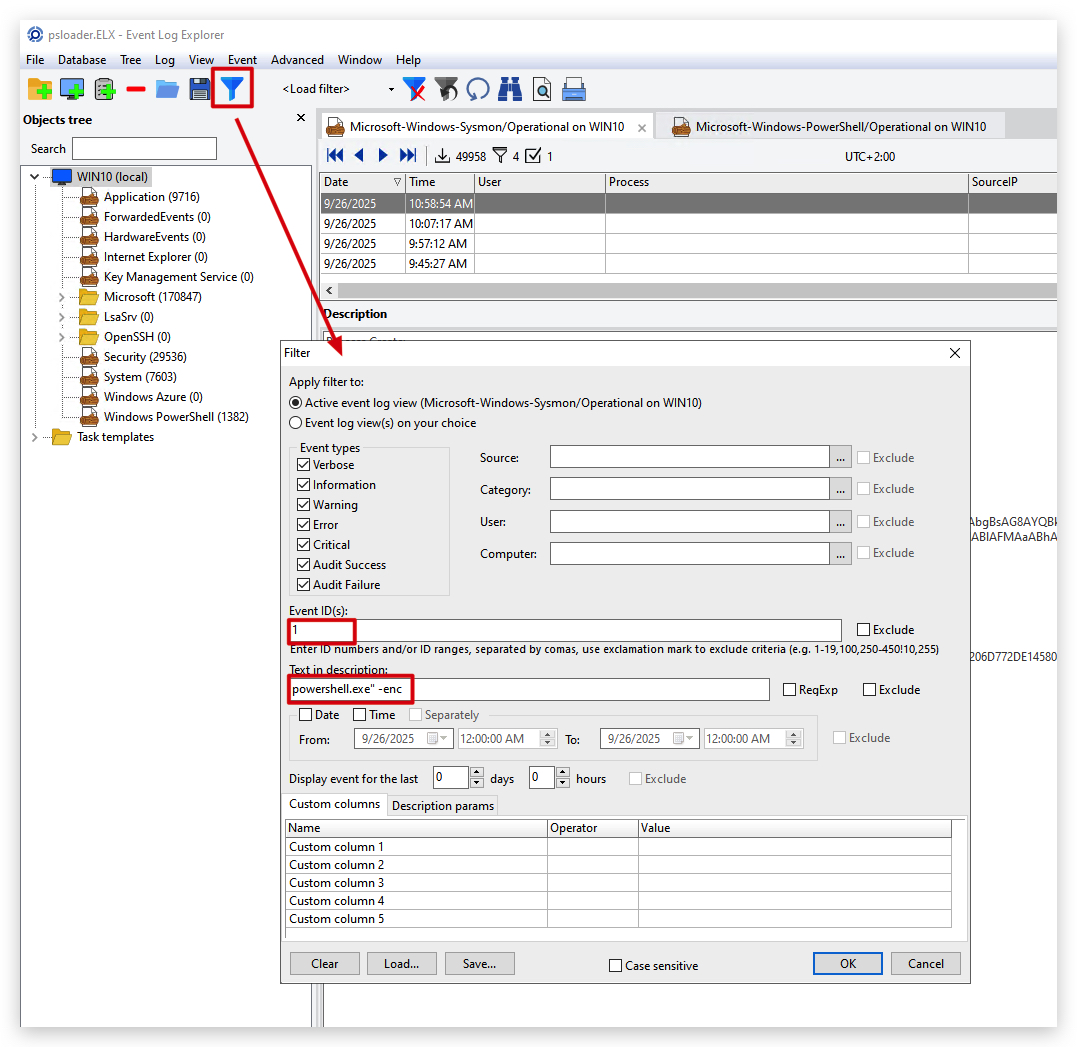Uncheck the Audit Failure checkbox
1077x1047 pixels.
[x=304, y=585]
